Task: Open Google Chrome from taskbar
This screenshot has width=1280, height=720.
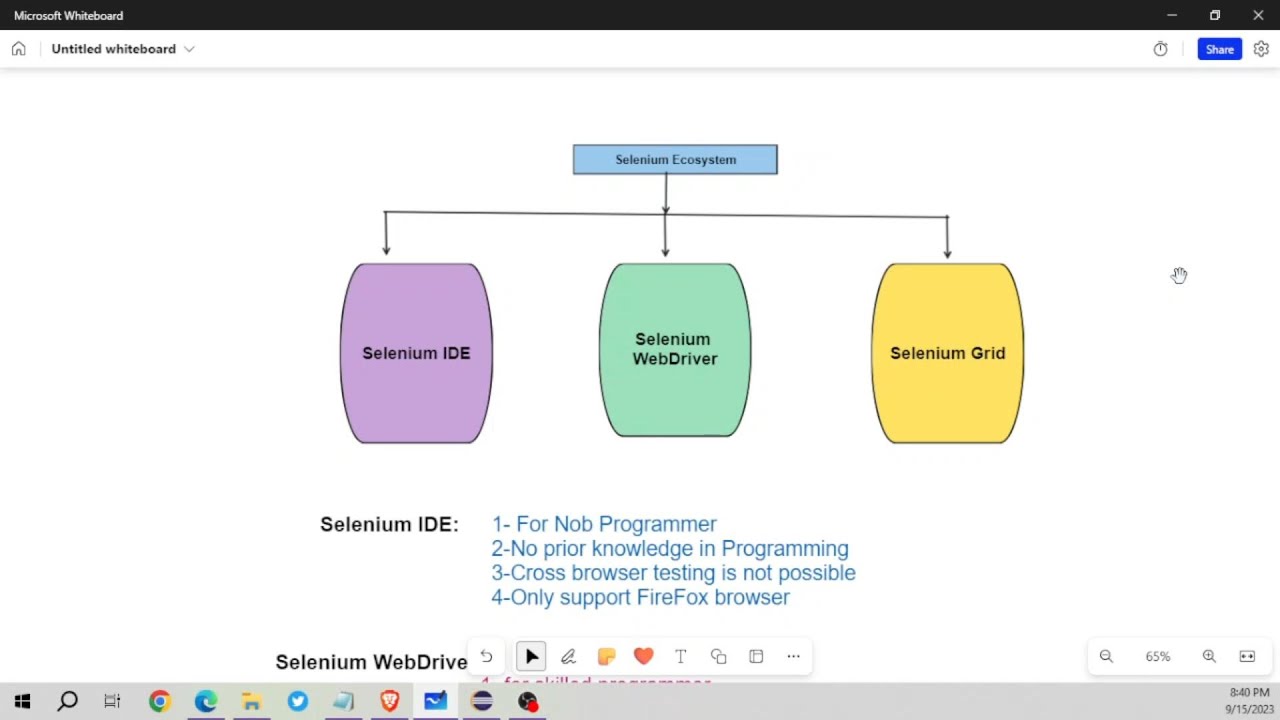Action: pyautogui.click(x=160, y=702)
